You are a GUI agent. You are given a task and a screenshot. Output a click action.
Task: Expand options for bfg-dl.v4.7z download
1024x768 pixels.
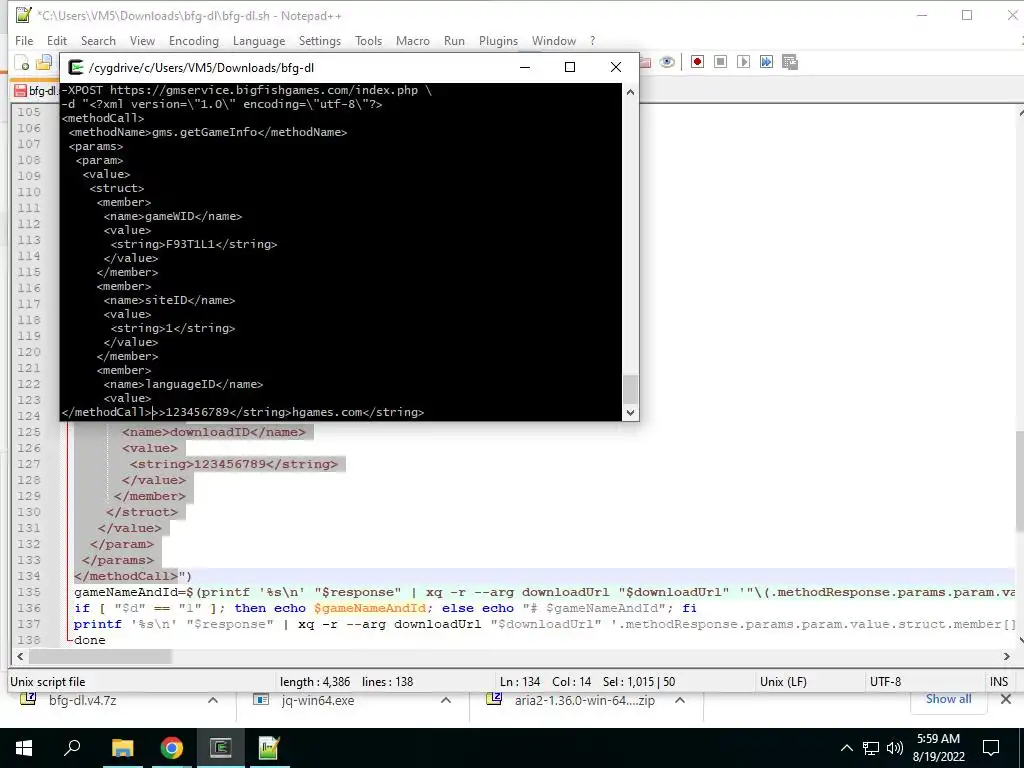point(213,700)
